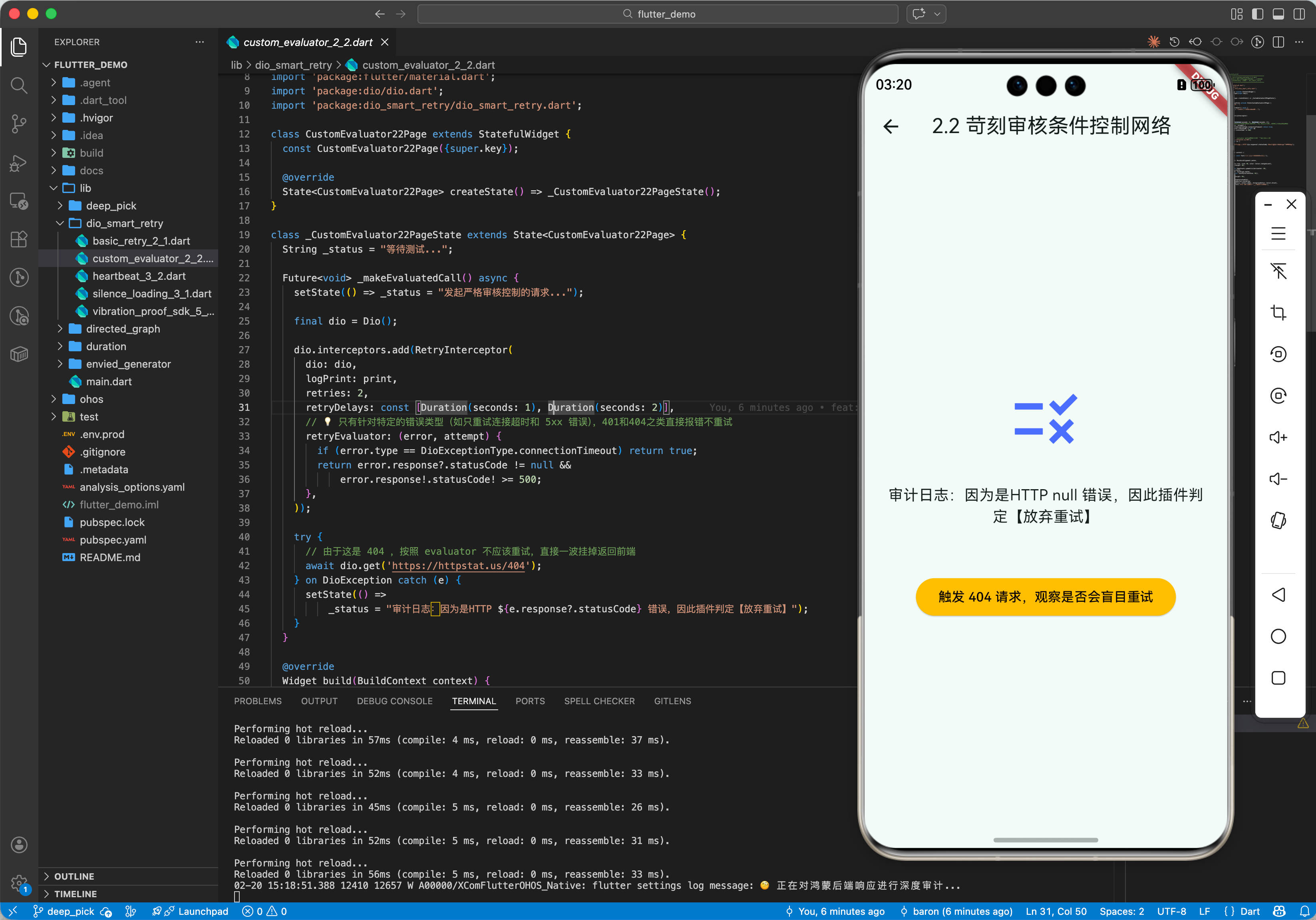Open the Search view in activity bar
The width and height of the screenshot is (1316, 920).
click(x=19, y=86)
